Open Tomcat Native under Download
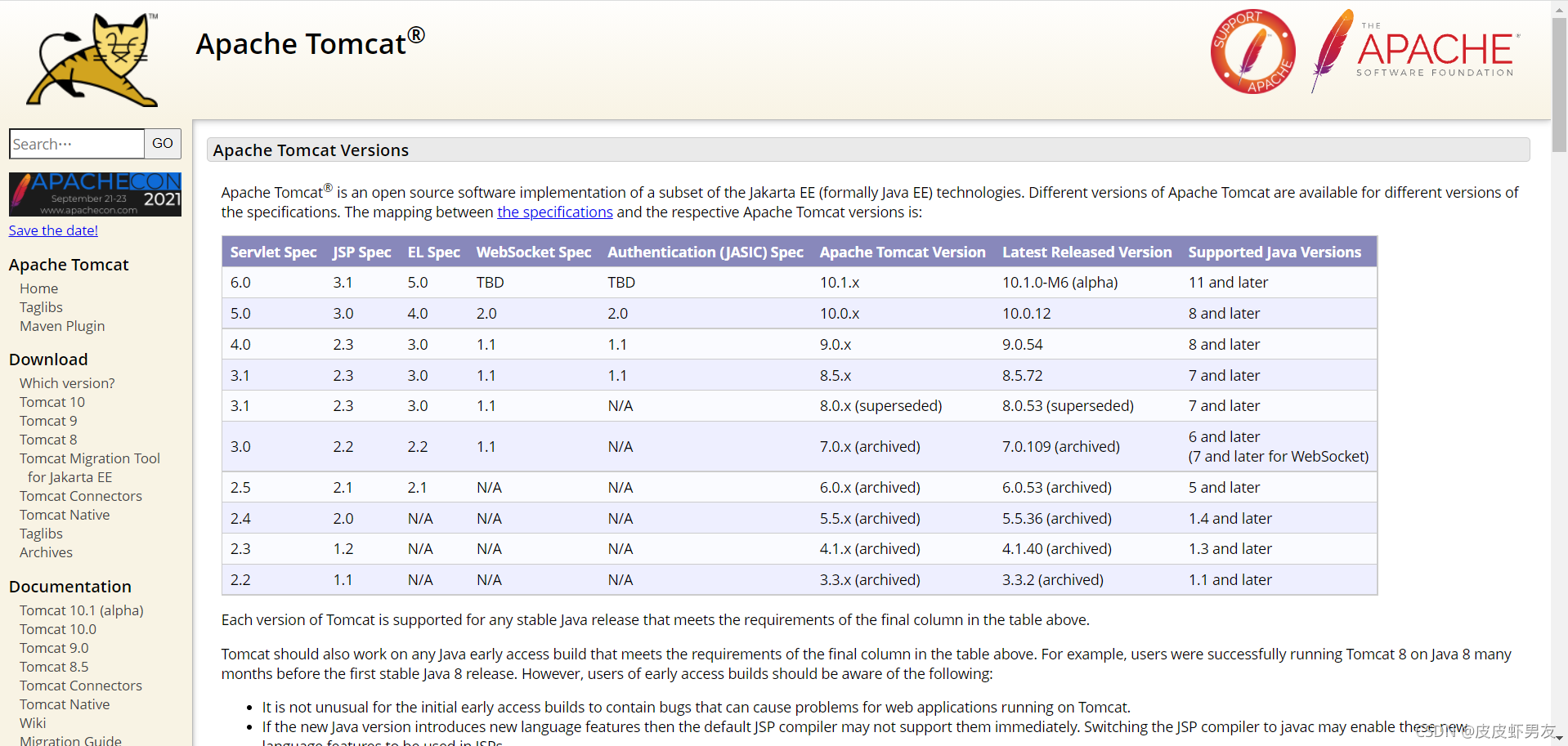Image resolution: width=1568 pixels, height=746 pixels. pos(65,515)
